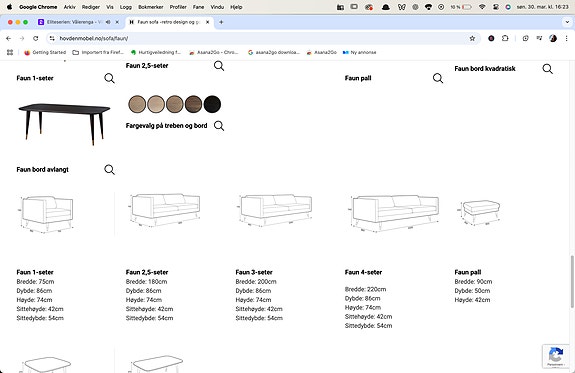Open Wi-Fi status in menu bar
Screen dimensions: 575x373
pos(482,7)
